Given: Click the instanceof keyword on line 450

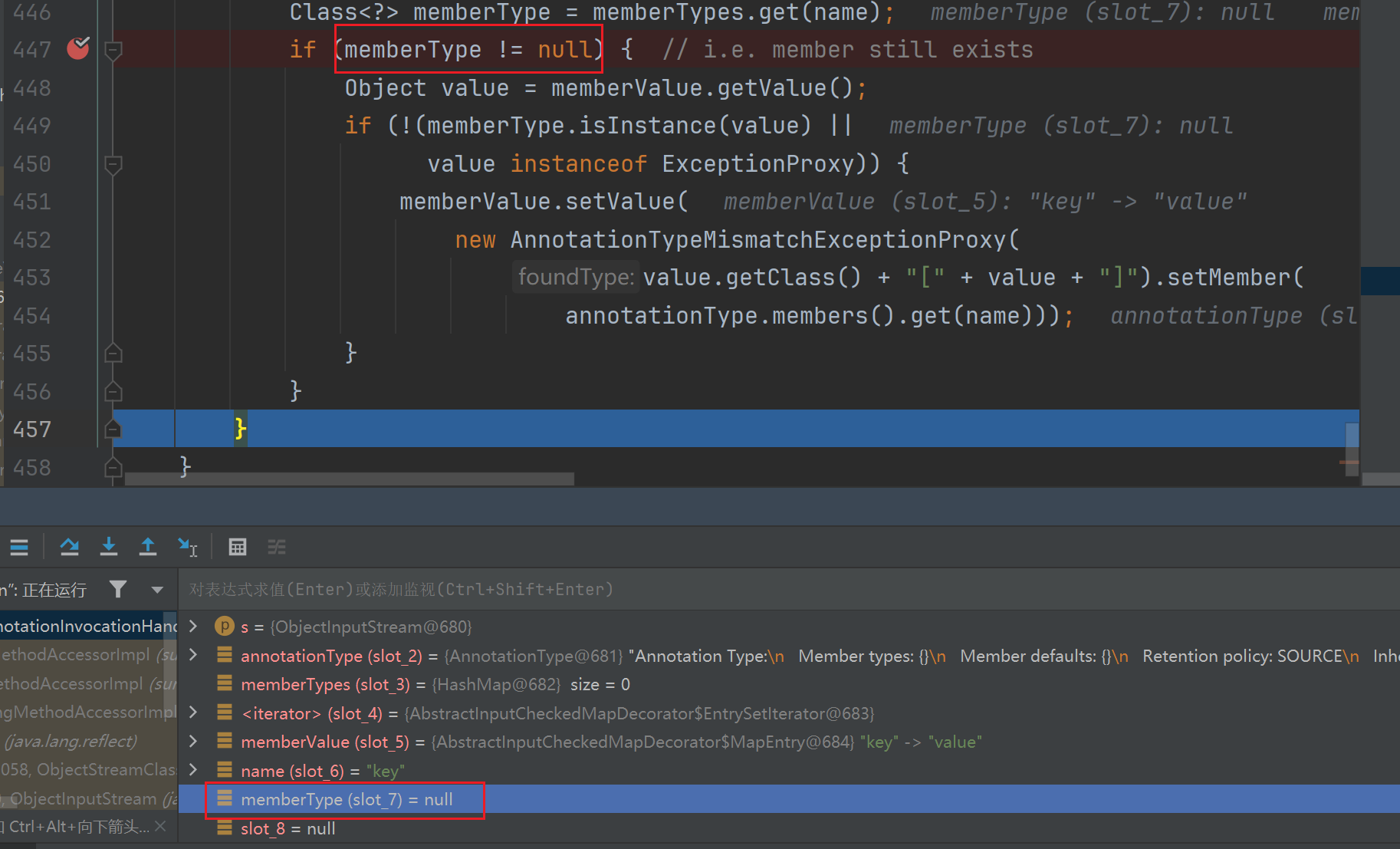Looking at the screenshot, I should tap(579, 163).
